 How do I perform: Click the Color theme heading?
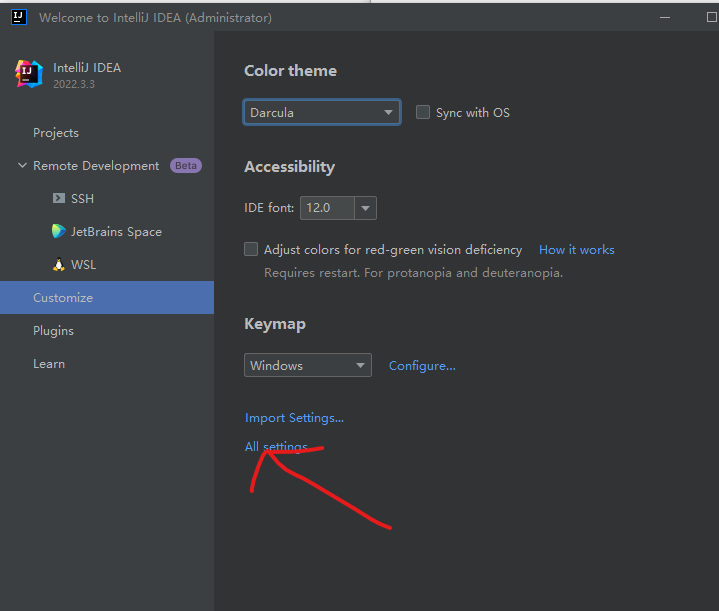(x=290, y=71)
